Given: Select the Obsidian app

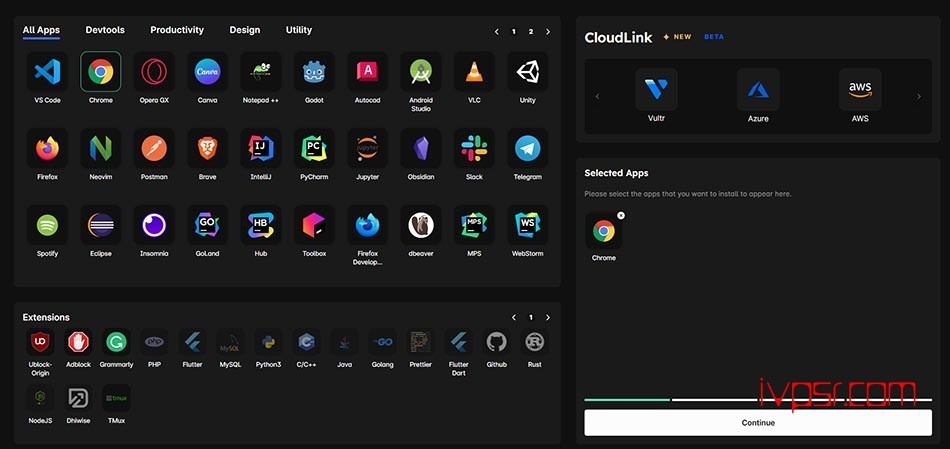Looking at the screenshot, I should click(x=420, y=148).
